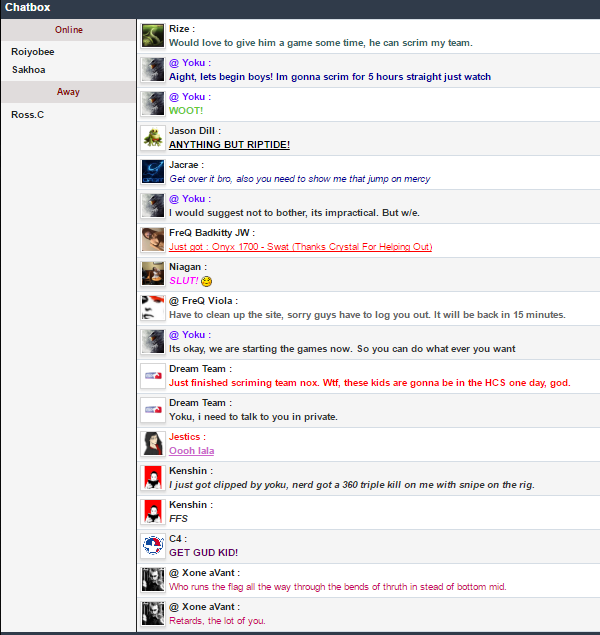Screen dimensions: 600x635
Task: Click 'I would suggest not to bother' message
Action: click(x=294, y=213)
